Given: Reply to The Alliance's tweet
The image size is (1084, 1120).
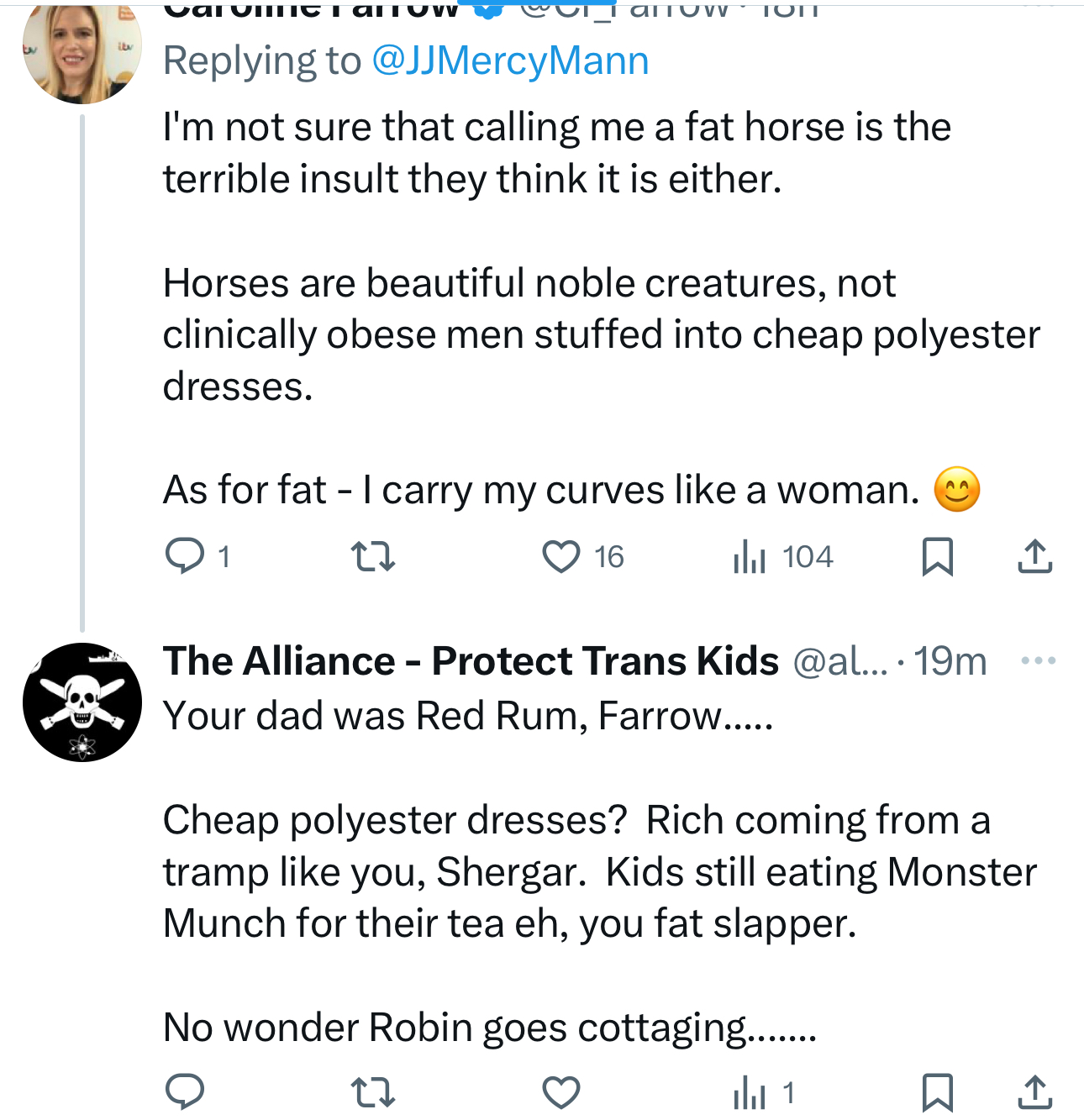Looking at the screenshot, I should tap(185, 1091).
